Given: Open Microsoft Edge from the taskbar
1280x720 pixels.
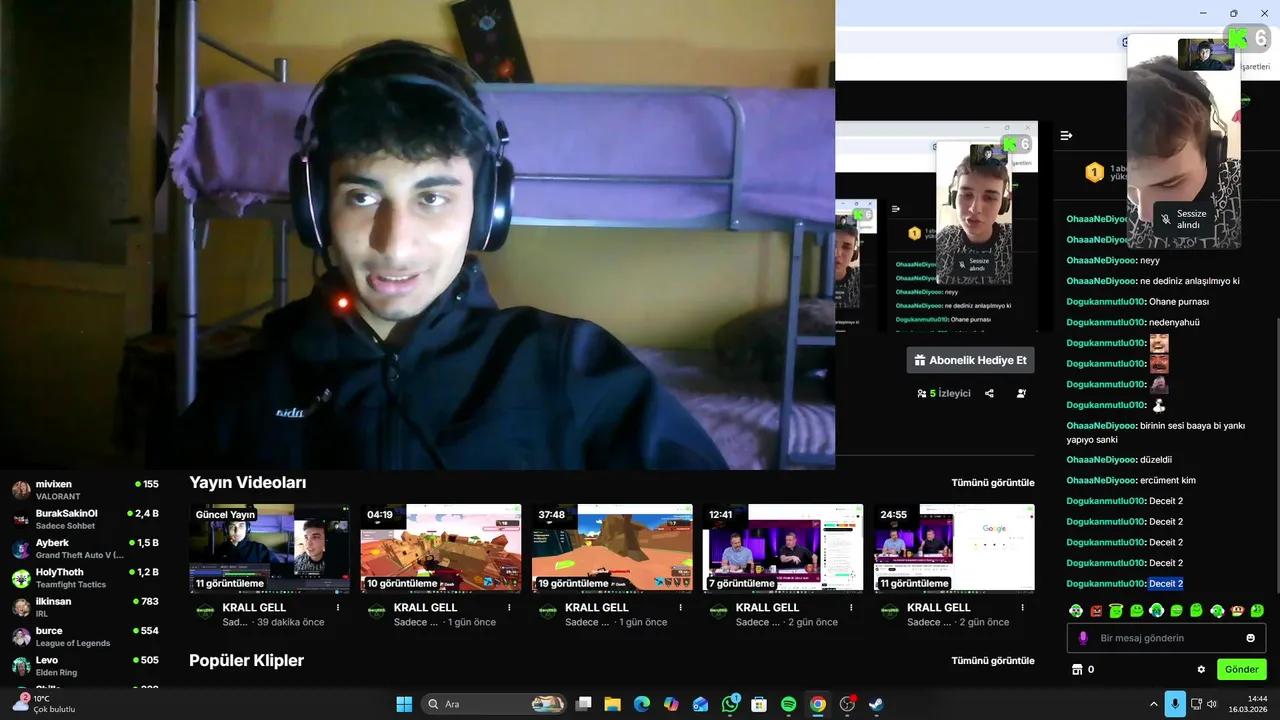Looking at the screenshot, I should pos(642,704).
